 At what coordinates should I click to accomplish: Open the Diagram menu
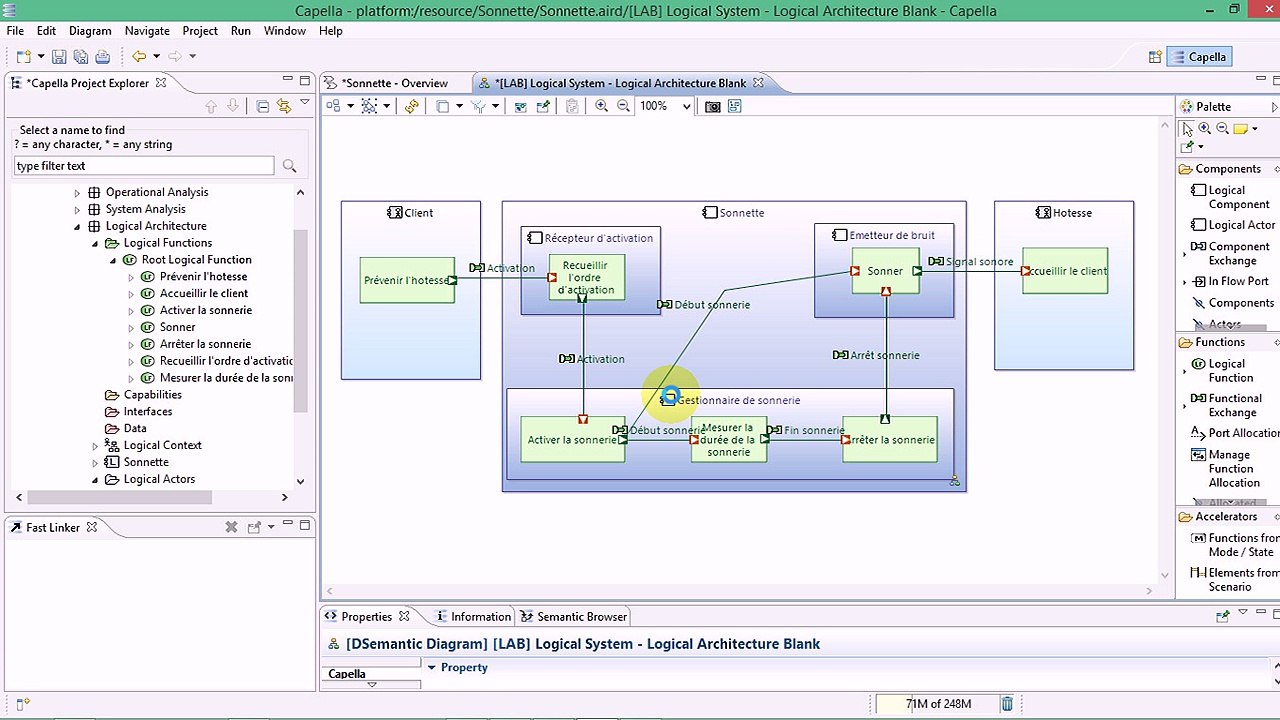coord(90,31)
